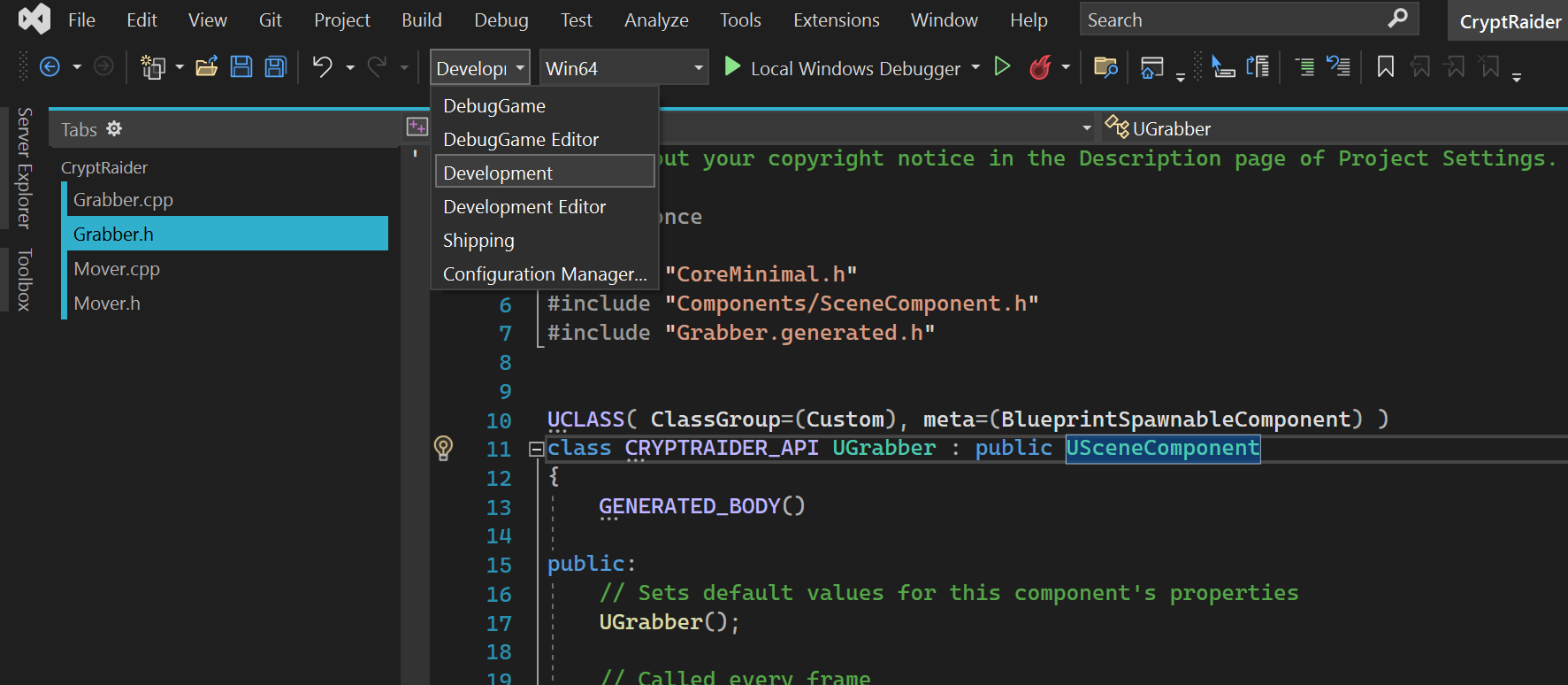Navigate backward with the blue arrow
Image resolution: width=1568 pixels, height=685 pixels.
coord(50,67)
